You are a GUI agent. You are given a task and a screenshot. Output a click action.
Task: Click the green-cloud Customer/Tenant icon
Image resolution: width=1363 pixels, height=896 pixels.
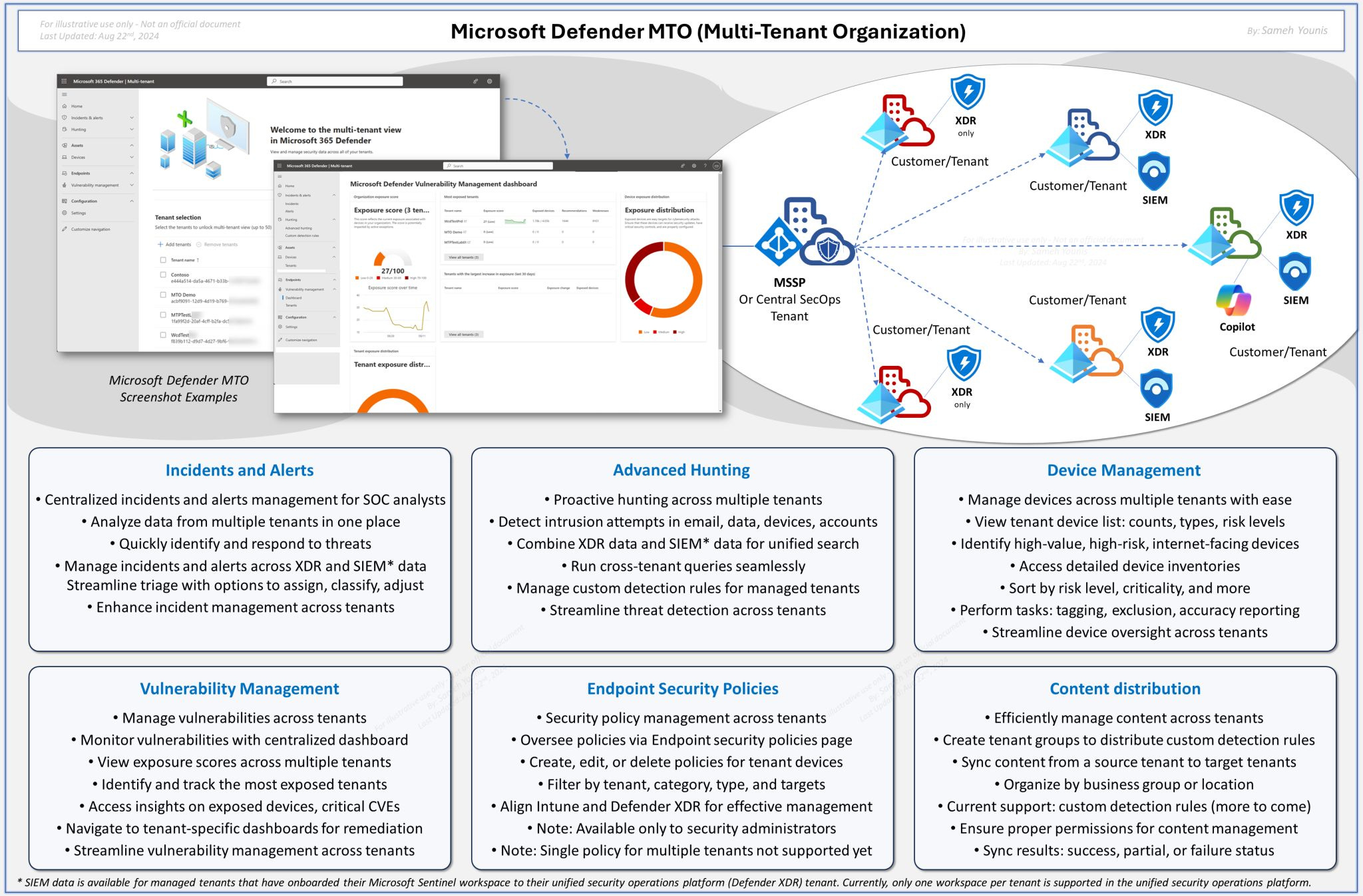click(x=1224, y=237)
